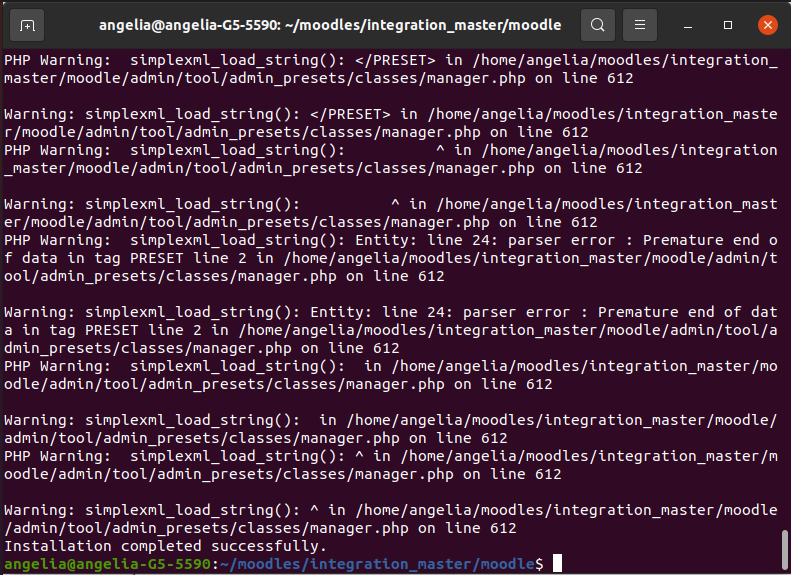791x575 pixels.
Task: Click the "Installation completed successfully." line
Action: coord(165,546)
